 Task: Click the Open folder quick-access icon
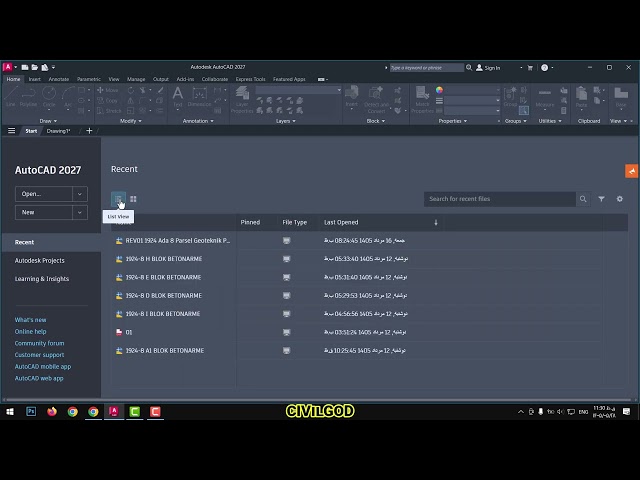click(35, 67)
